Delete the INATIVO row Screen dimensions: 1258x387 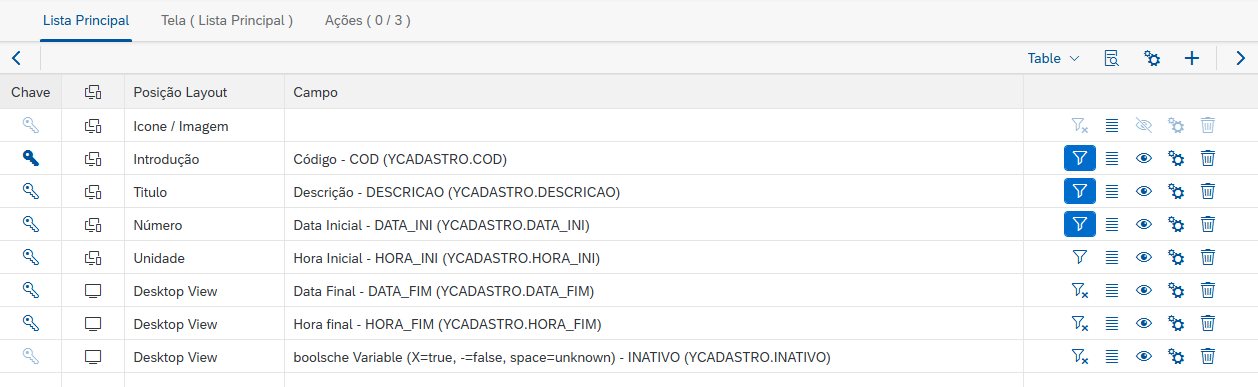[x=1208, y=356]
